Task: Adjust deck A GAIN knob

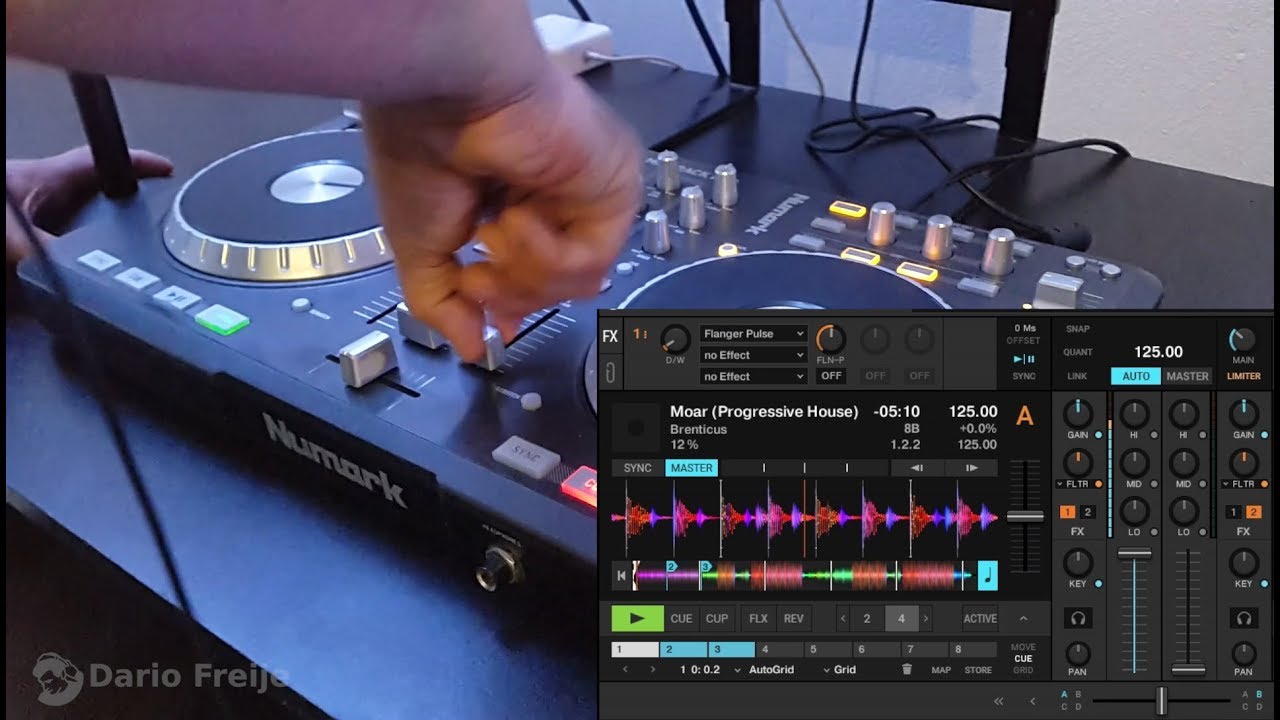Action: click(1077, 413)
